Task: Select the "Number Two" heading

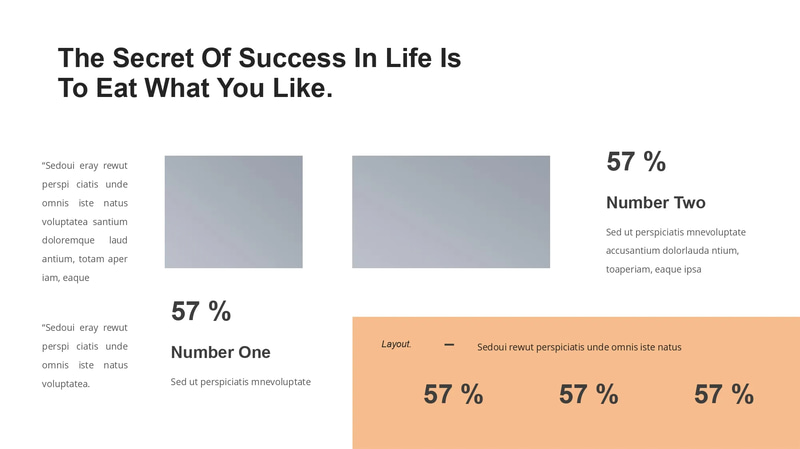Action: coord(656,203)
